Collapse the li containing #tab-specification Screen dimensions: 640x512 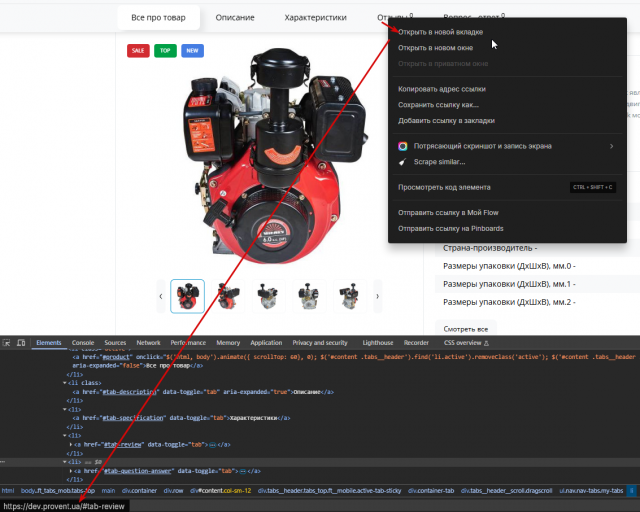64,410
